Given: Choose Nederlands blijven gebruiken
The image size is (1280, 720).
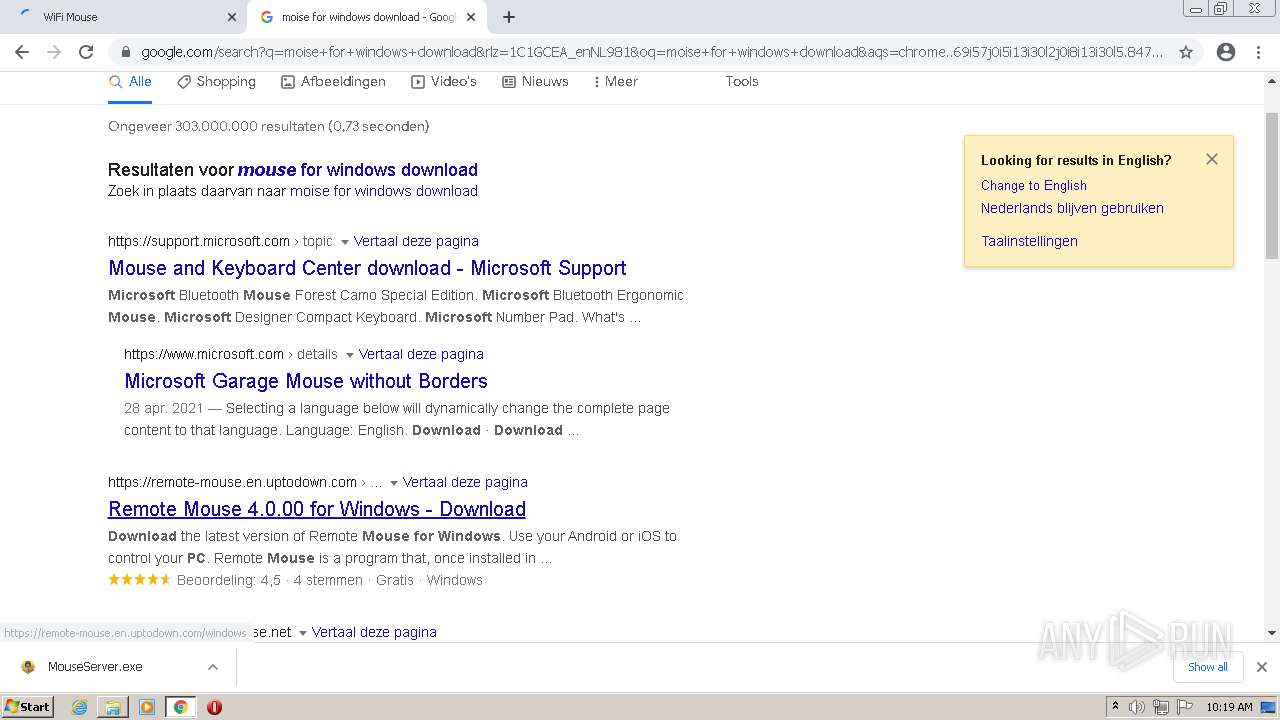Looking at the screenshot, I should [1072, 208].
